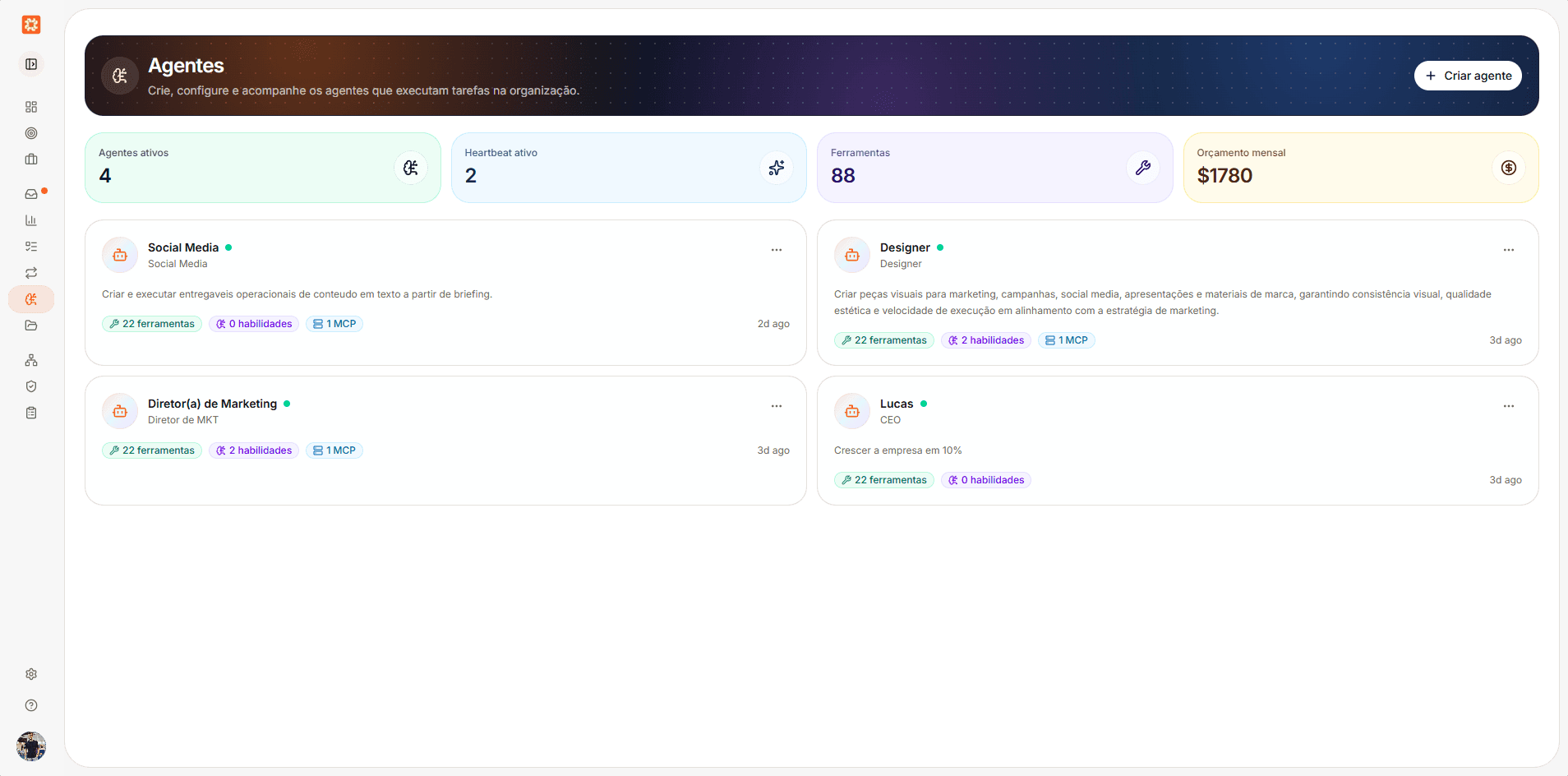
Task: Open the org chart sidebar icon
Action: (31, 360)
